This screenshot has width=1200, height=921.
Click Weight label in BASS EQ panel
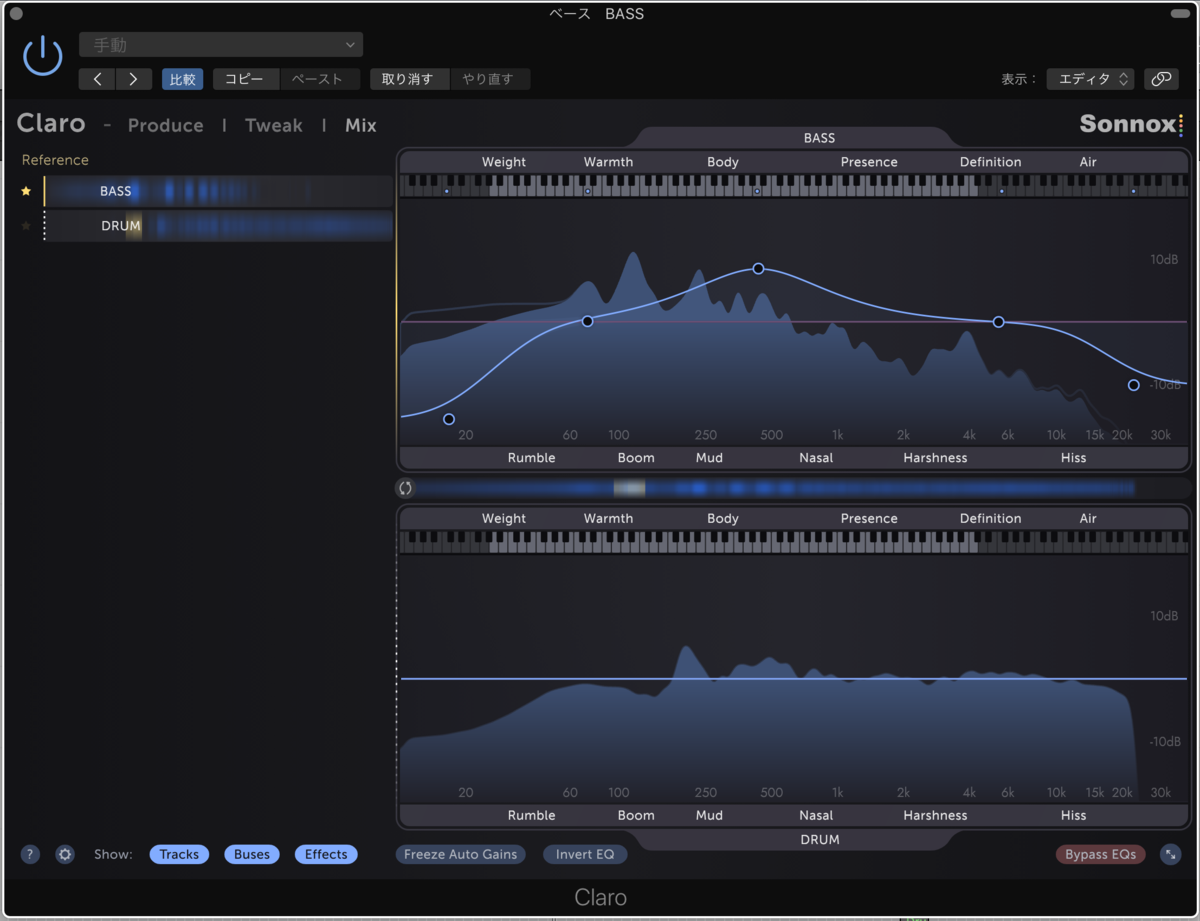(x=504, y=162)
